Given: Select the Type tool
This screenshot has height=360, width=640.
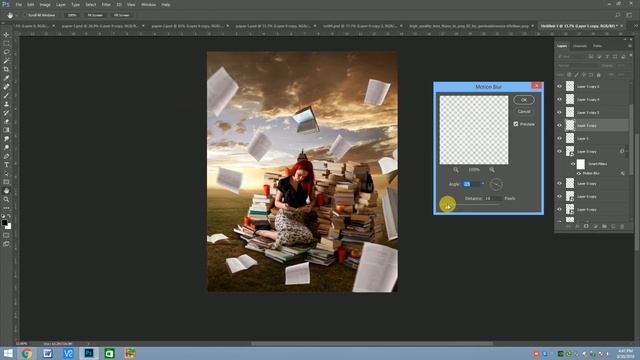Looking at the screenshot, I should tap(6, 165).
